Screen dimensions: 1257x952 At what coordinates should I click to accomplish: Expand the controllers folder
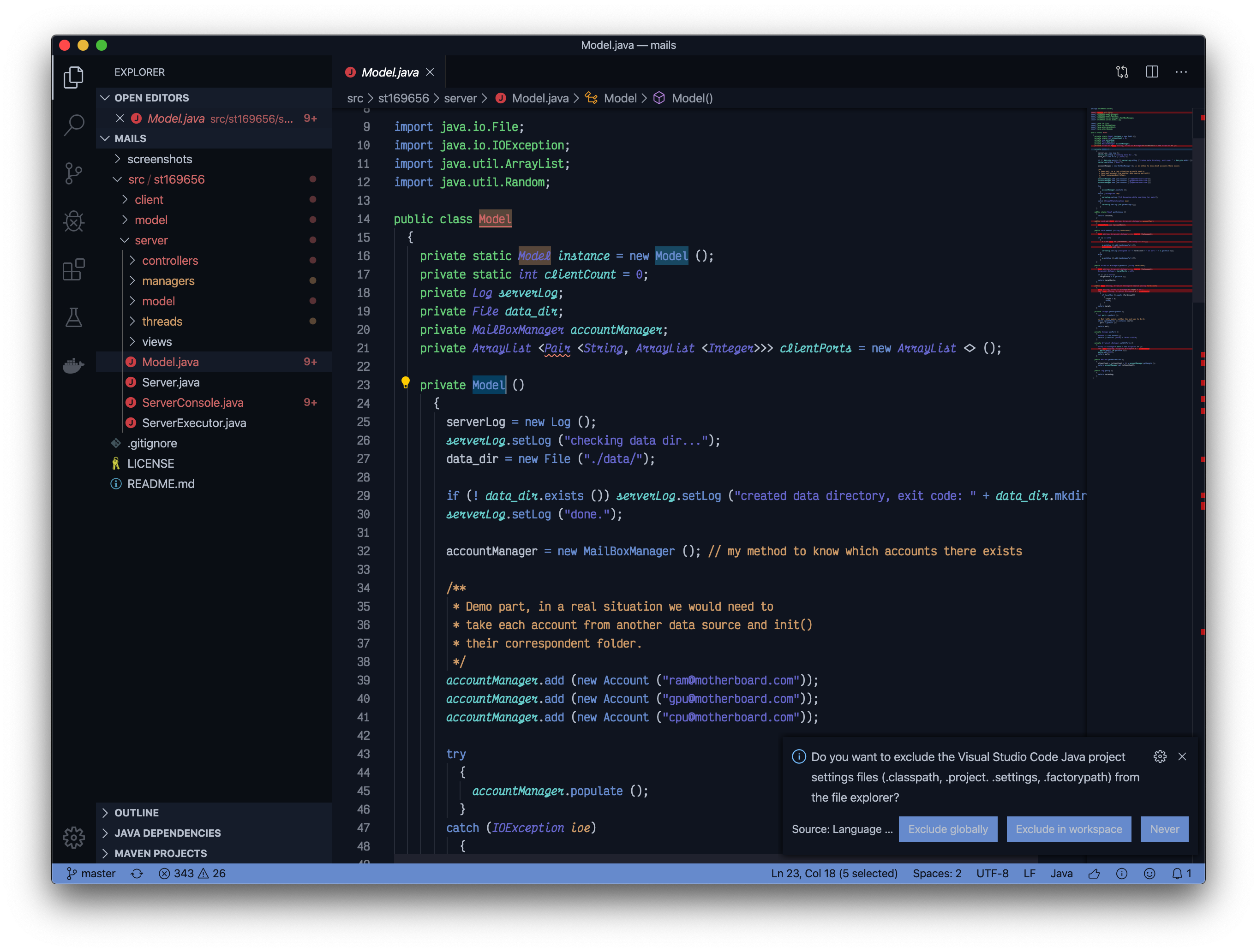click(x=169, y=261)
